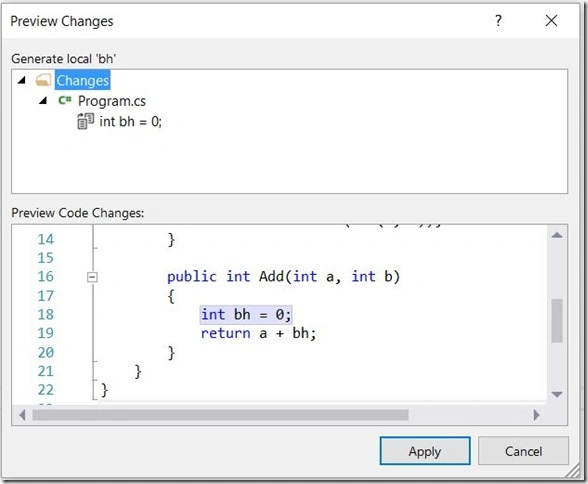Click the code preview scroll up arrow

[x=557, y=235]
